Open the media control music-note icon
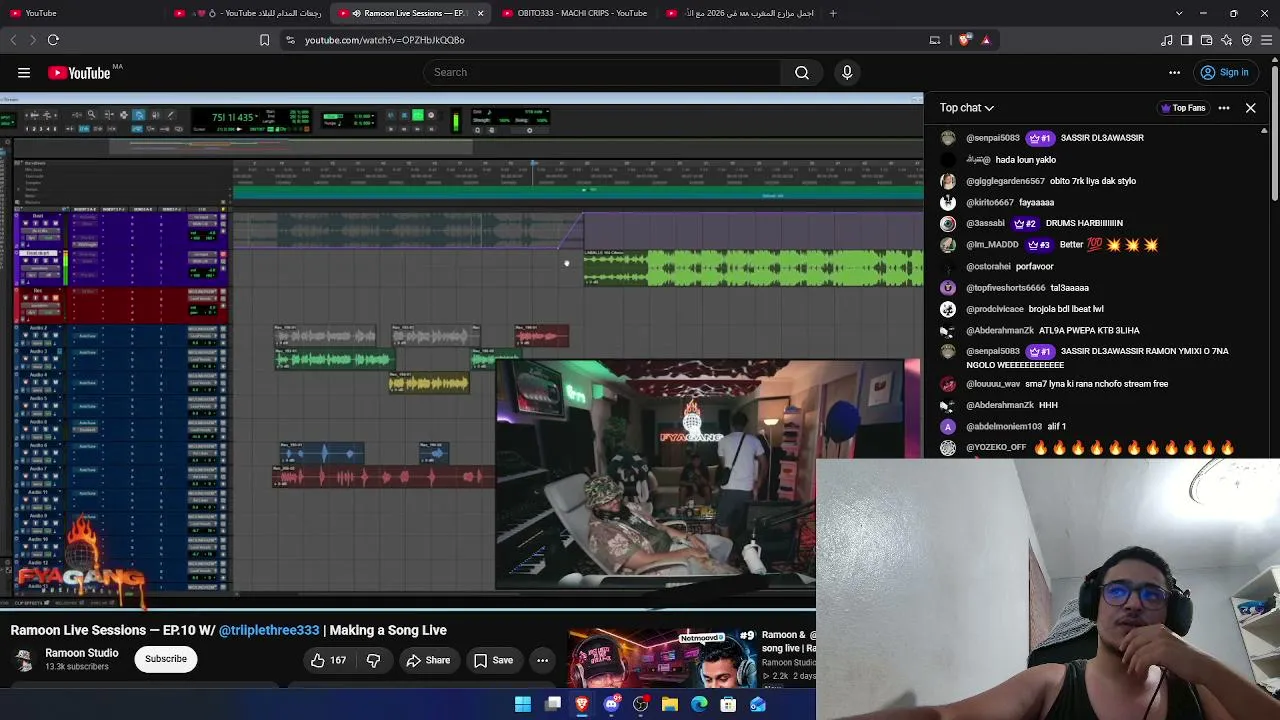 tap(1166, 40)
